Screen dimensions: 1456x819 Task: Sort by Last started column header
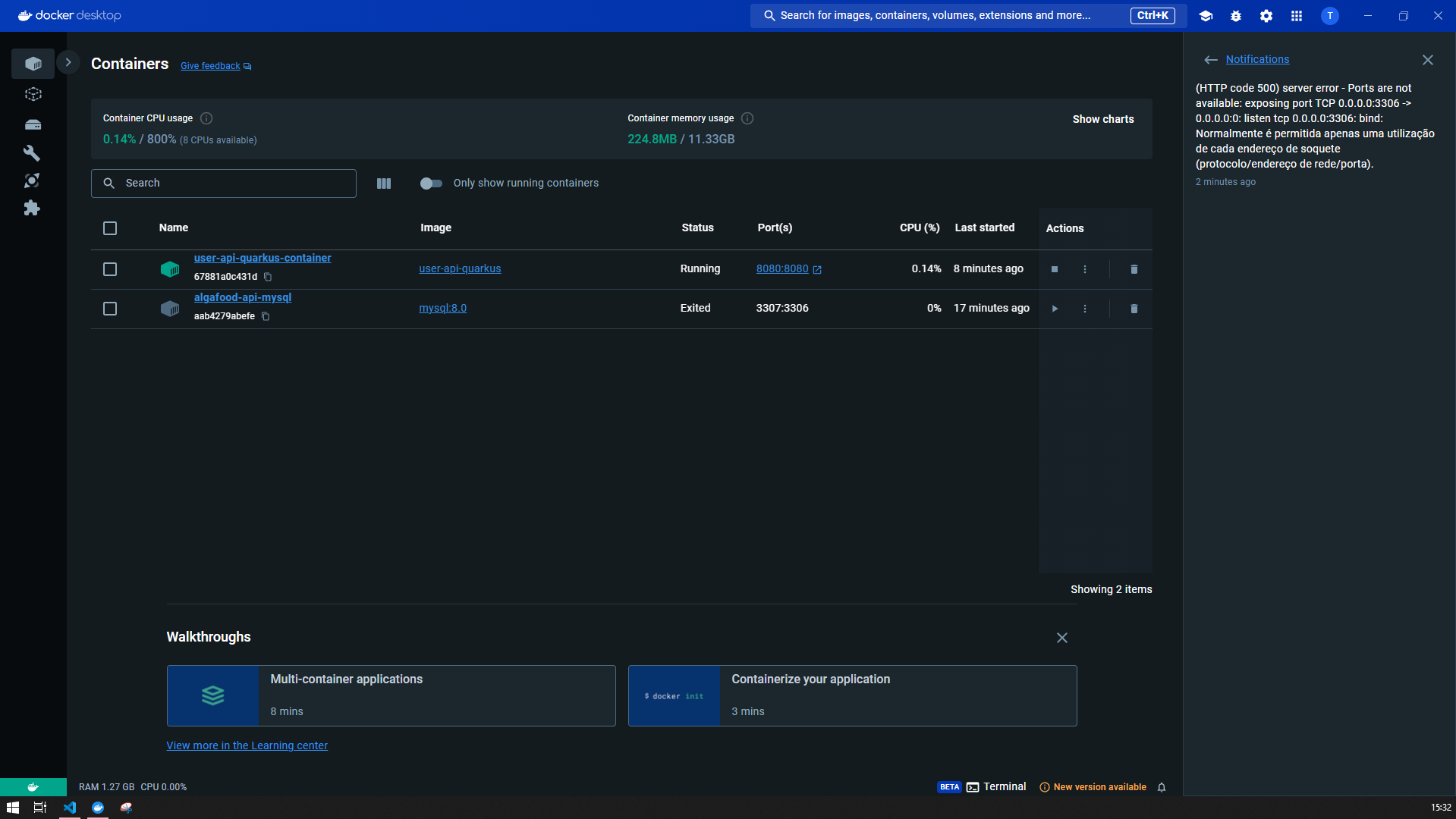point(984,227)
